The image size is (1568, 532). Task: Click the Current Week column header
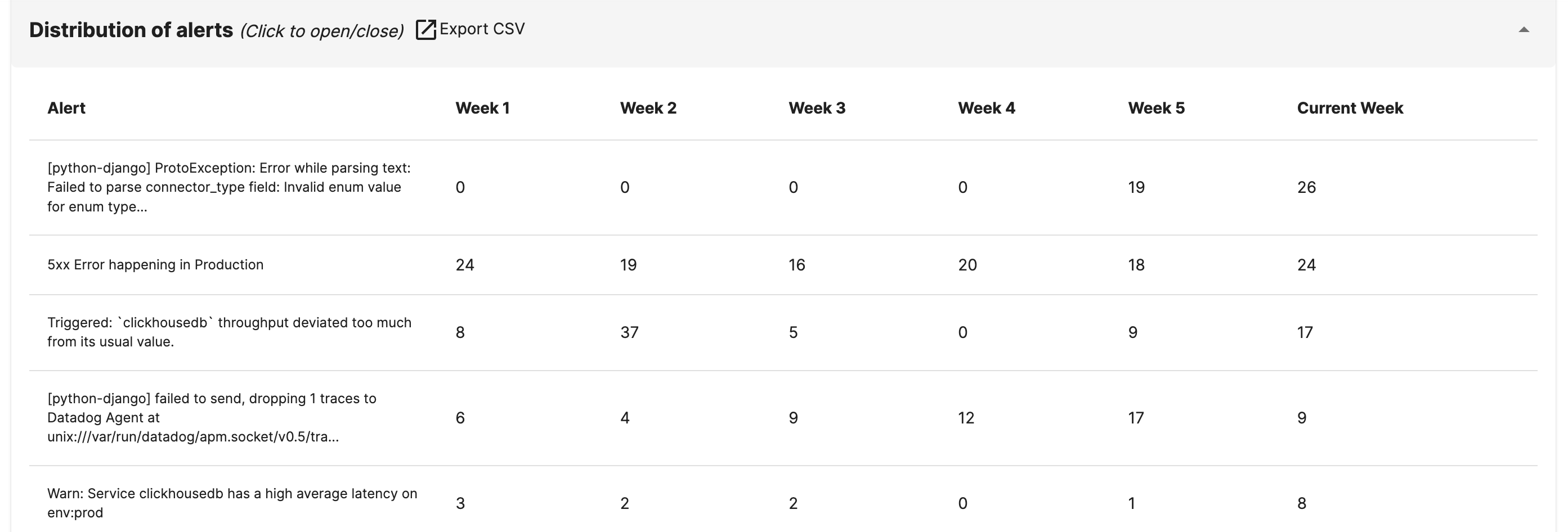pos(1350,108)
